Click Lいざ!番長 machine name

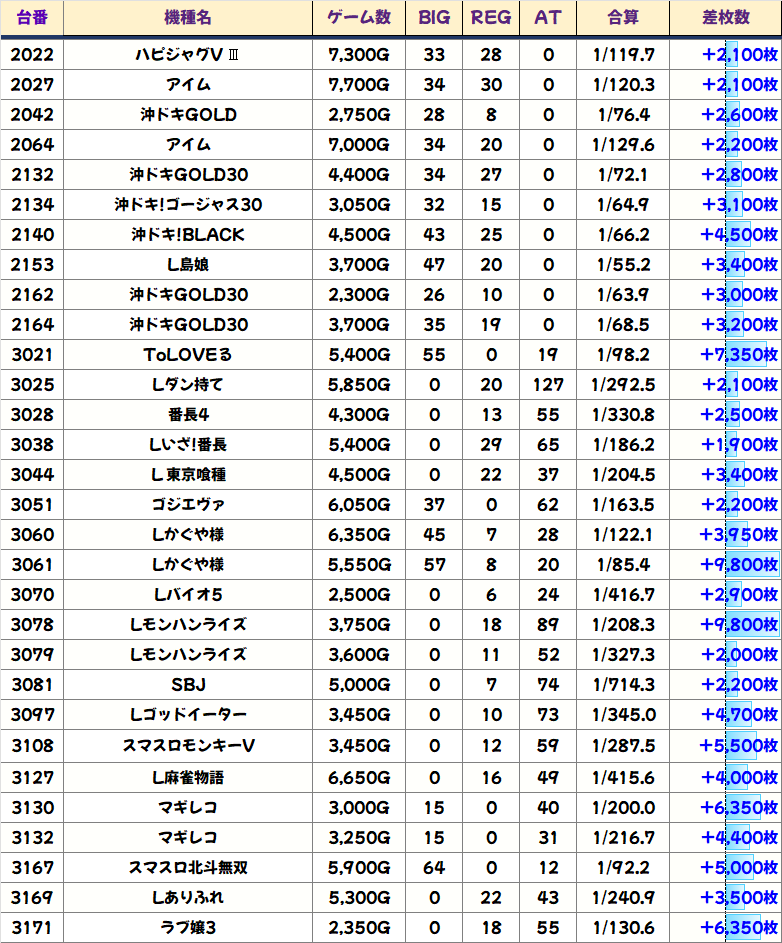[188, 445]
